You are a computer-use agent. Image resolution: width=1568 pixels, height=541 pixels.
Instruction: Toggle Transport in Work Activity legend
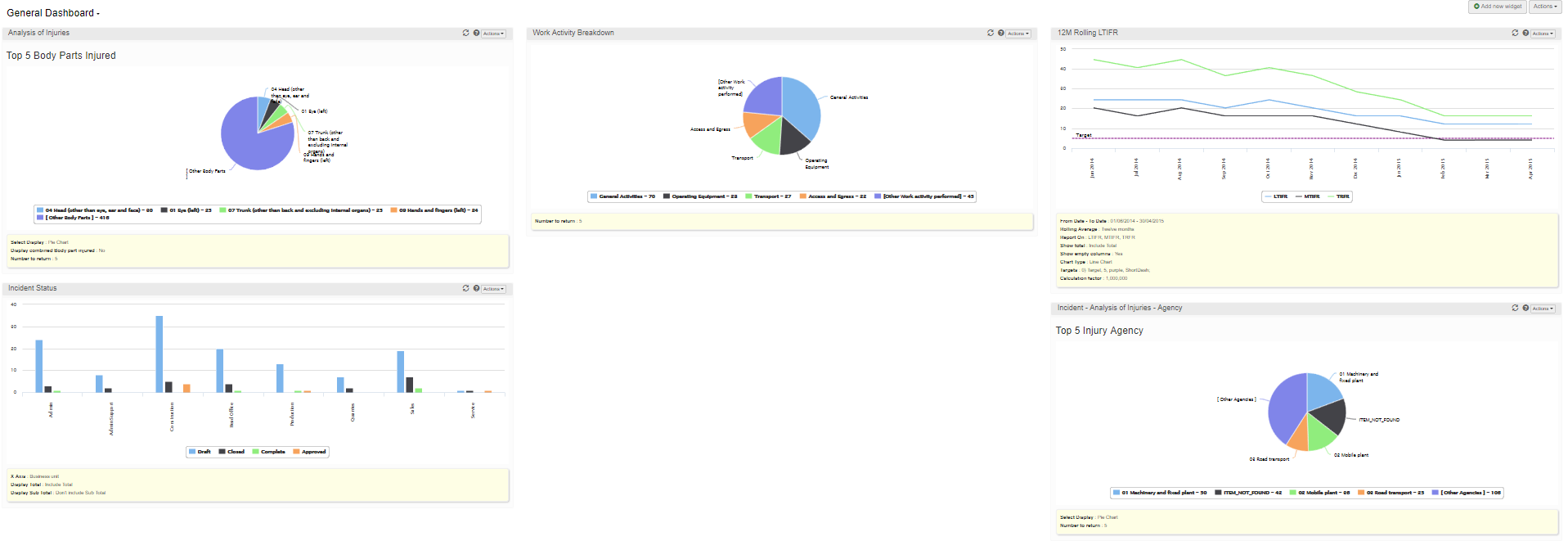[767, 196]
